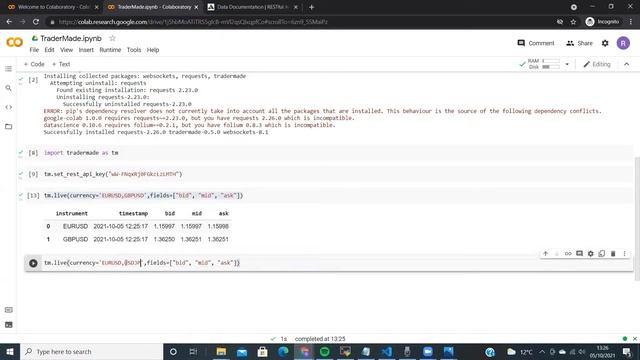Add a new Text cell

(61, 64)
